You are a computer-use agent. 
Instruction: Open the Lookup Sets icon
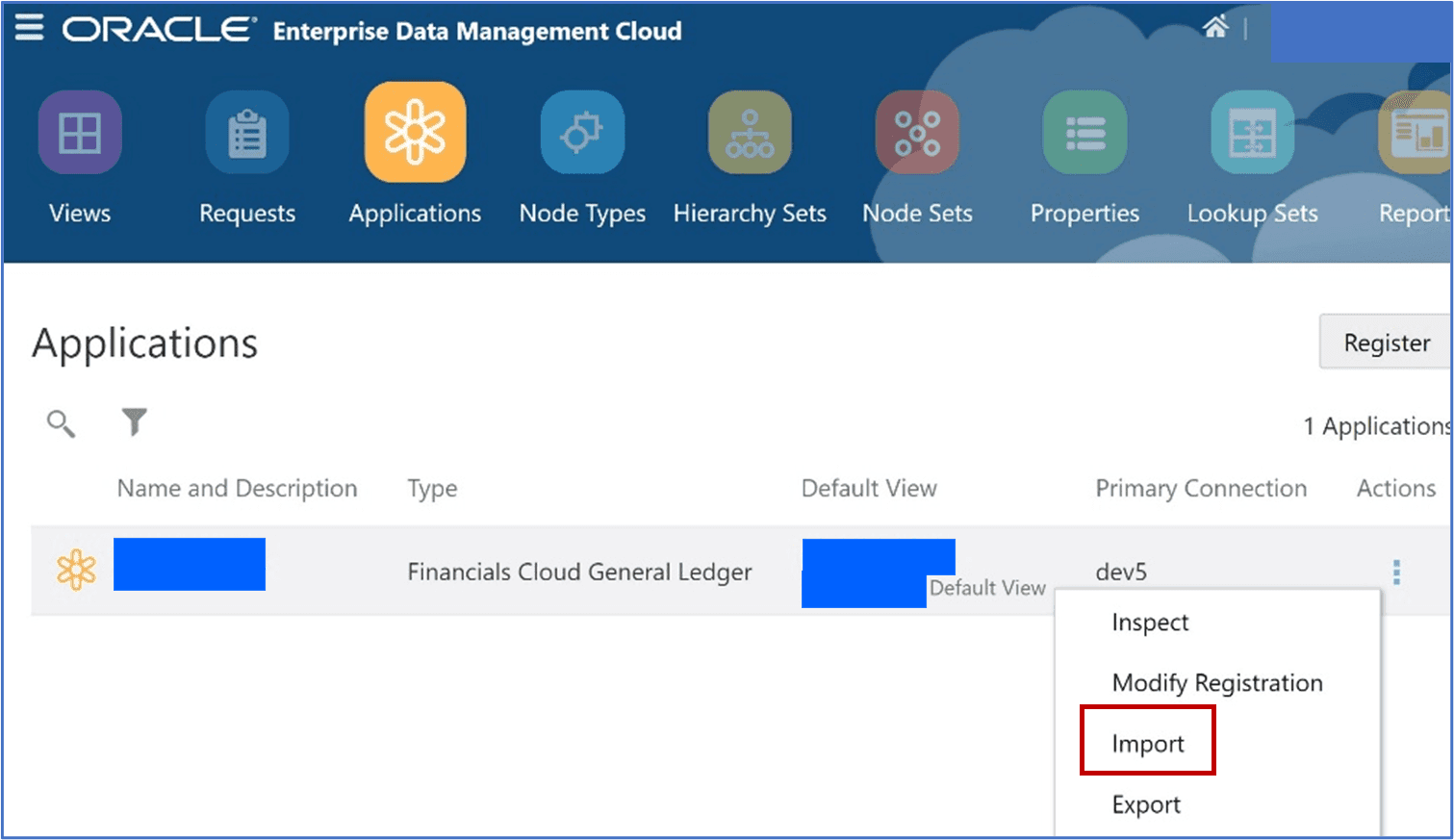tap(1252, 133)
